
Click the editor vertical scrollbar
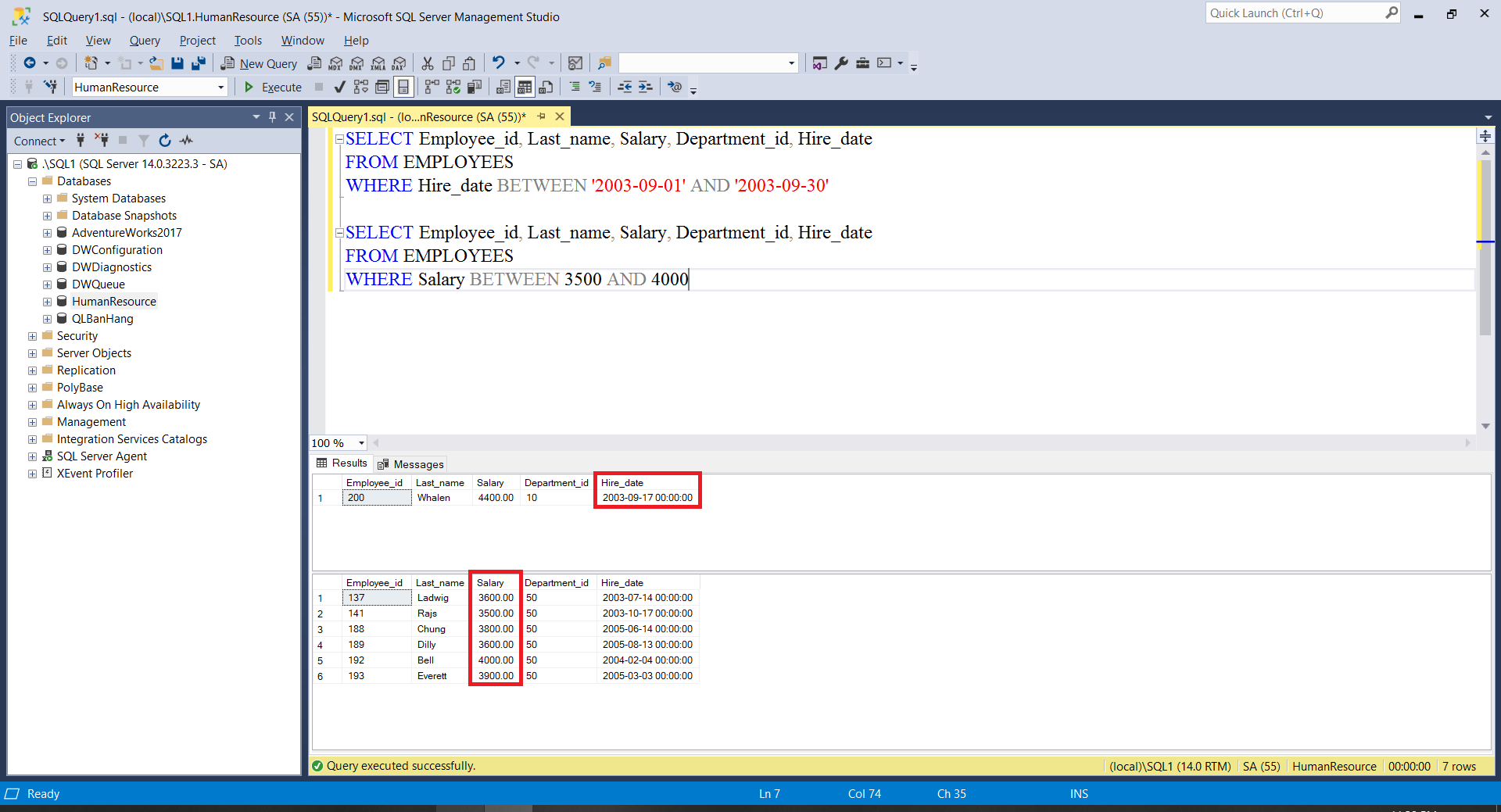[1485, 274]
